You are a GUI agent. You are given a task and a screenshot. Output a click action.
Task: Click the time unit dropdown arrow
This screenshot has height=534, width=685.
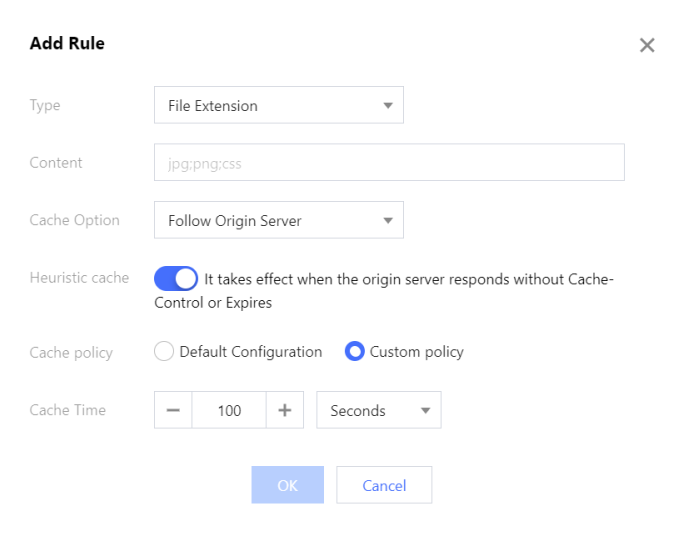pos(425,410)
